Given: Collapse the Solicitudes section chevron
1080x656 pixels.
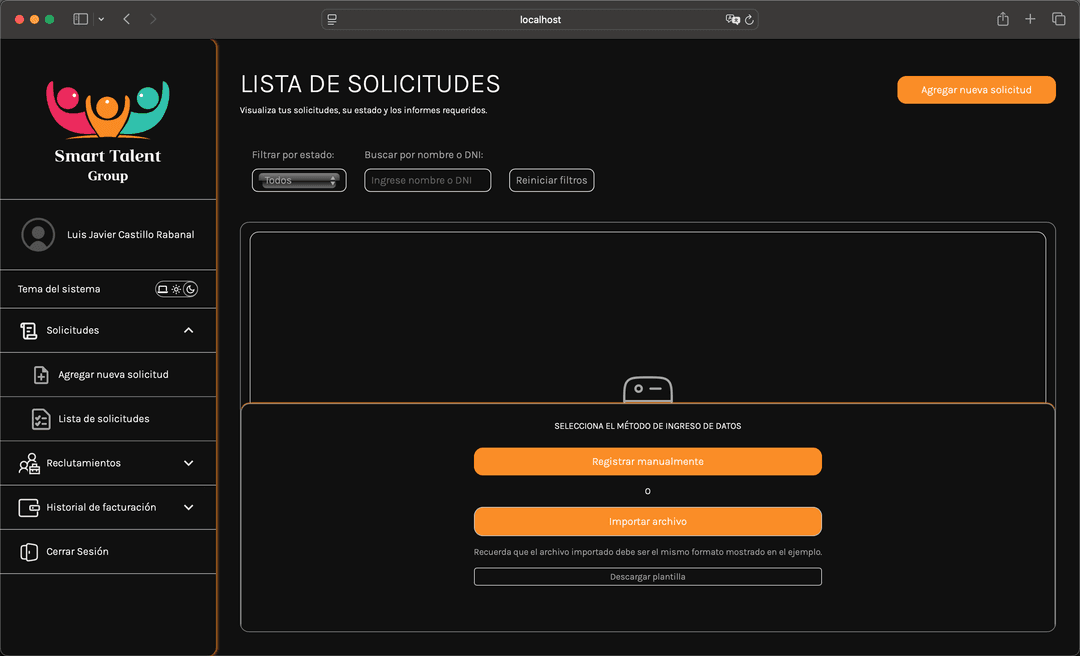Looking at the screenshot, I should pos(188,330).
